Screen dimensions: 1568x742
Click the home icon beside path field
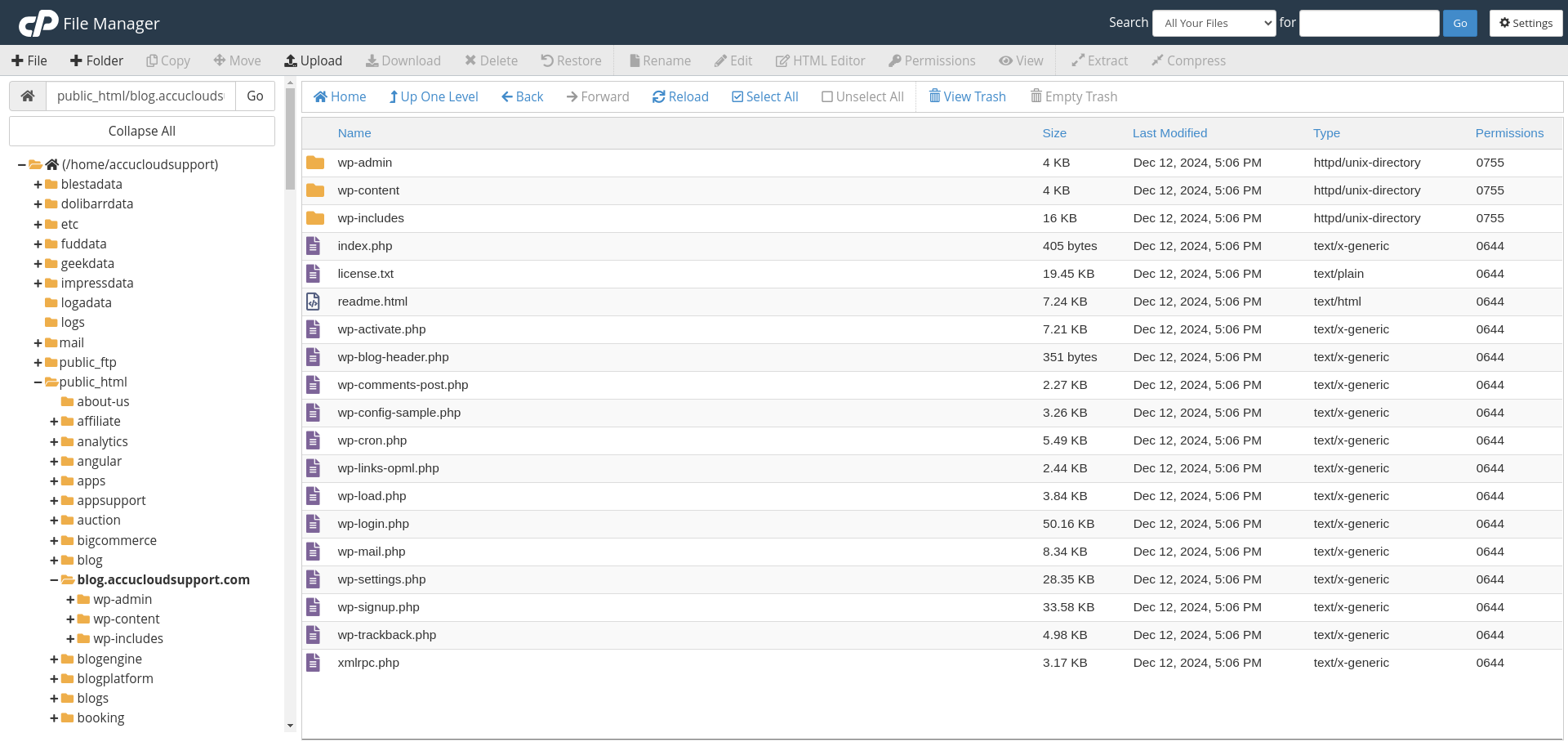[x=28, y=96]
